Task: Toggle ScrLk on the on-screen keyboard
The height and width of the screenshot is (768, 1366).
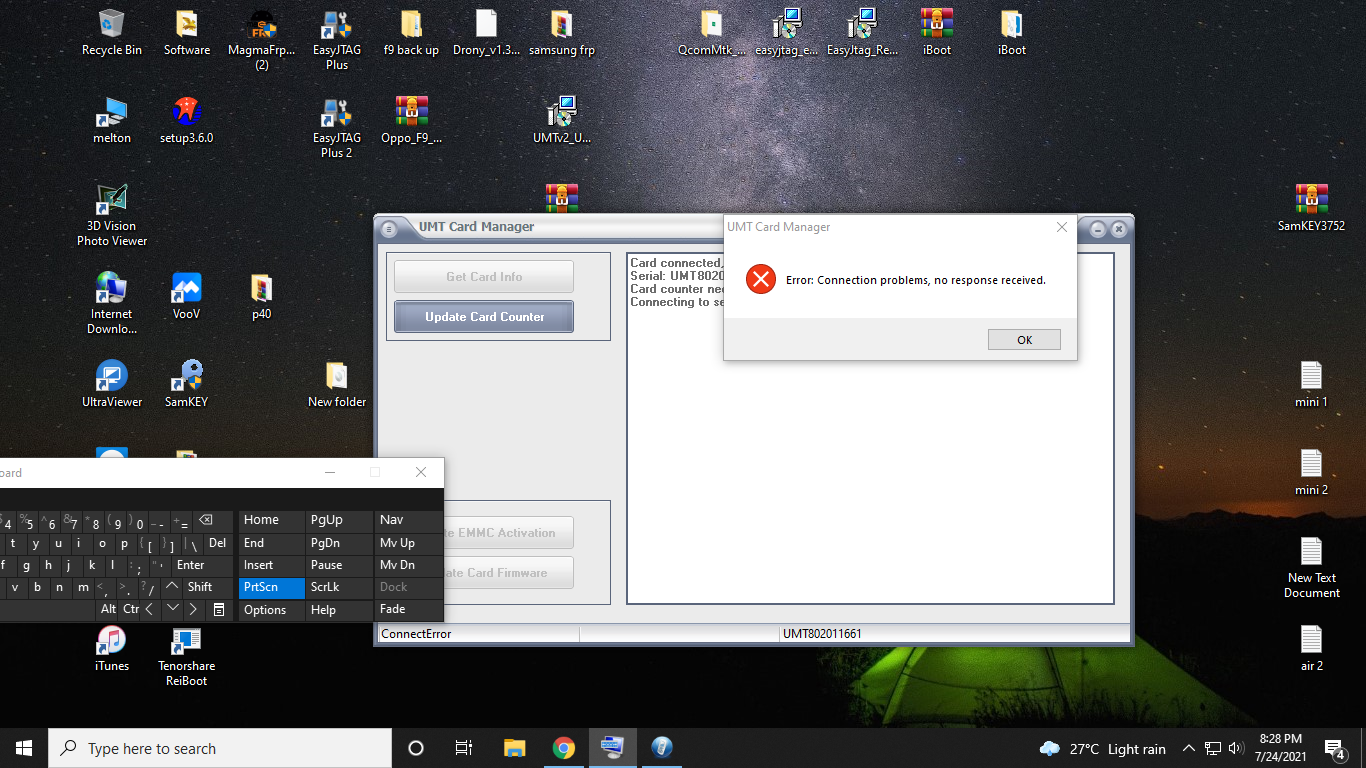Action: coord(339,587)
